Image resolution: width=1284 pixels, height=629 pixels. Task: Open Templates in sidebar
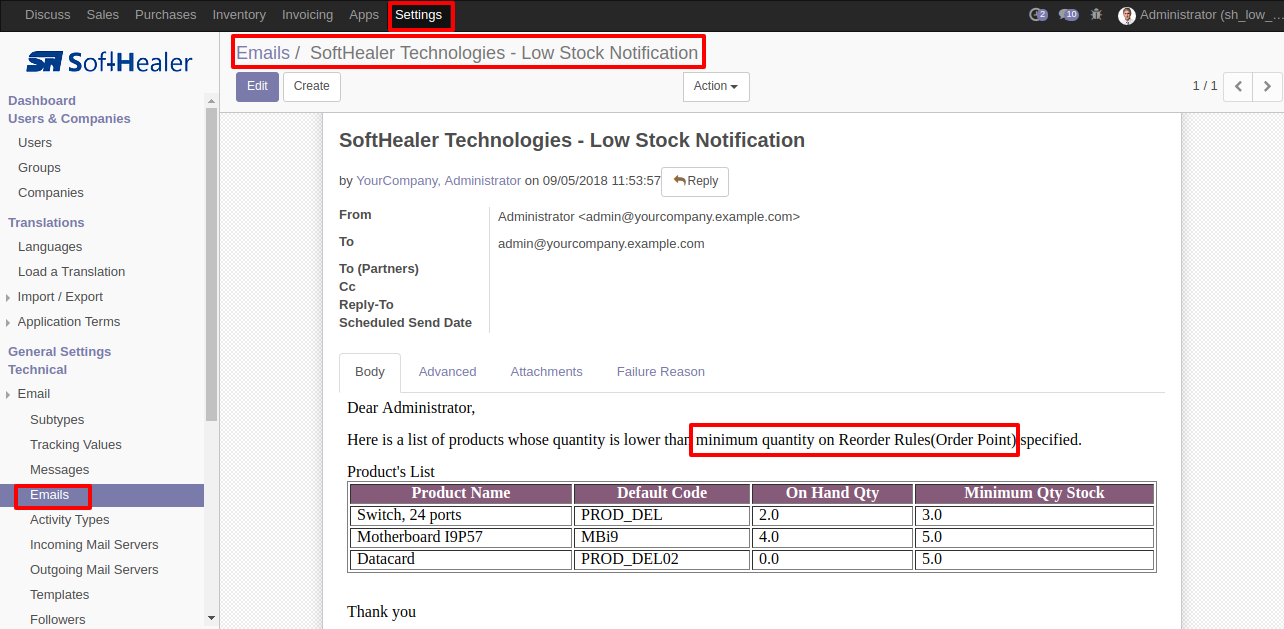[60, 595]
